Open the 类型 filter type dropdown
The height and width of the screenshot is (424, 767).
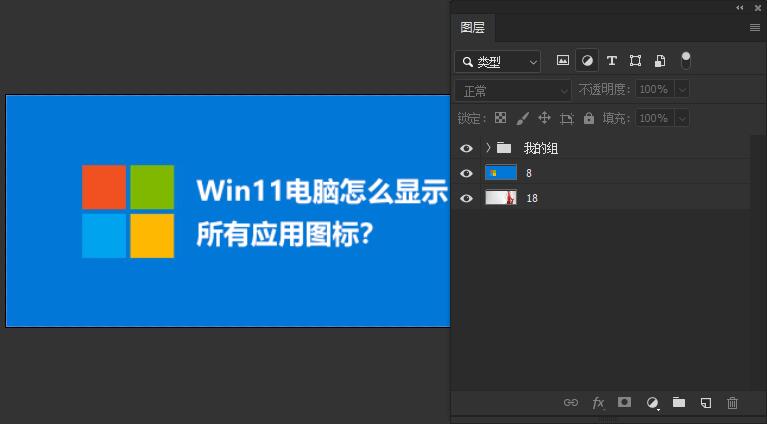pyautogui.click(x=497, y=62)
